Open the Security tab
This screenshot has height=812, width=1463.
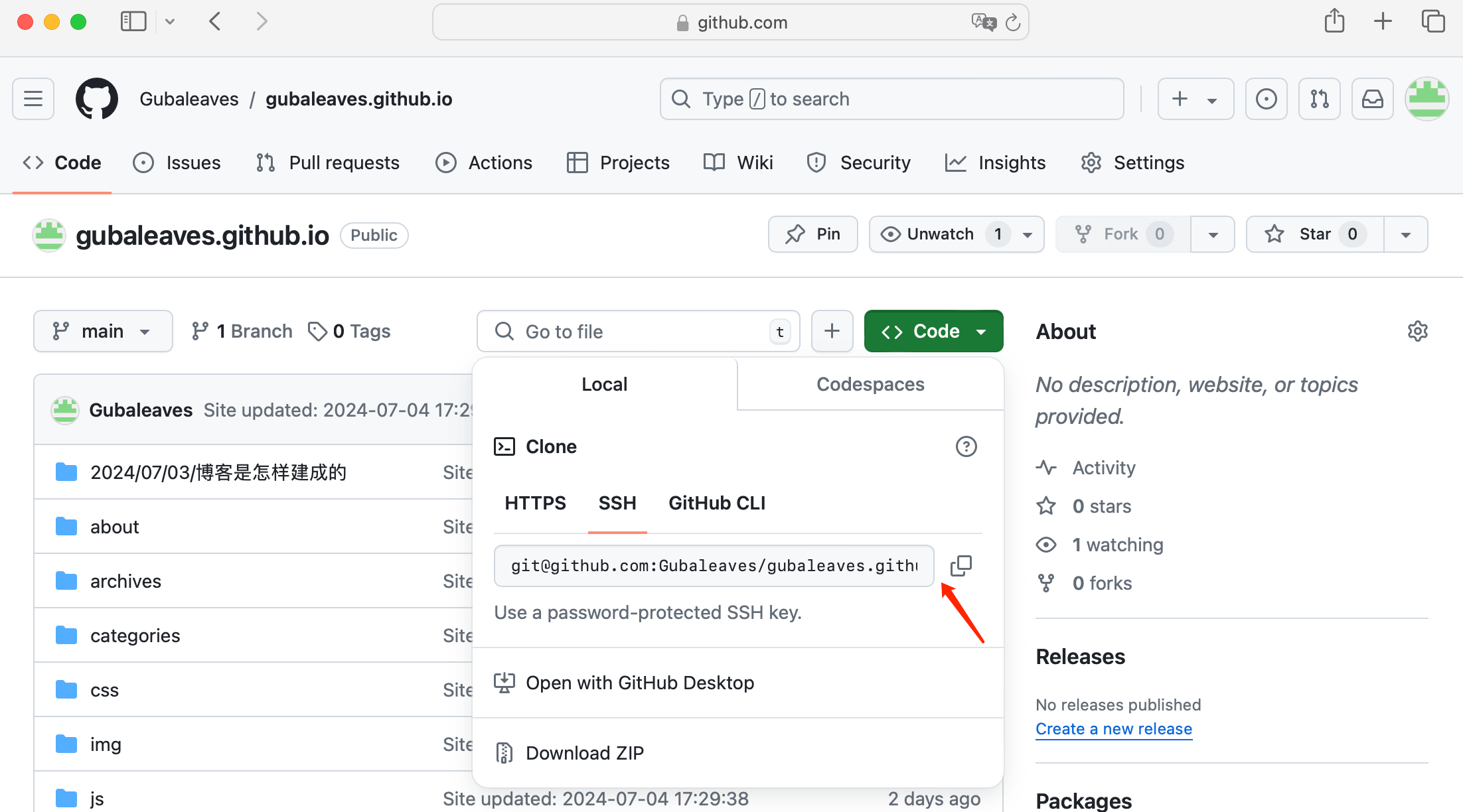coord(858,163)
